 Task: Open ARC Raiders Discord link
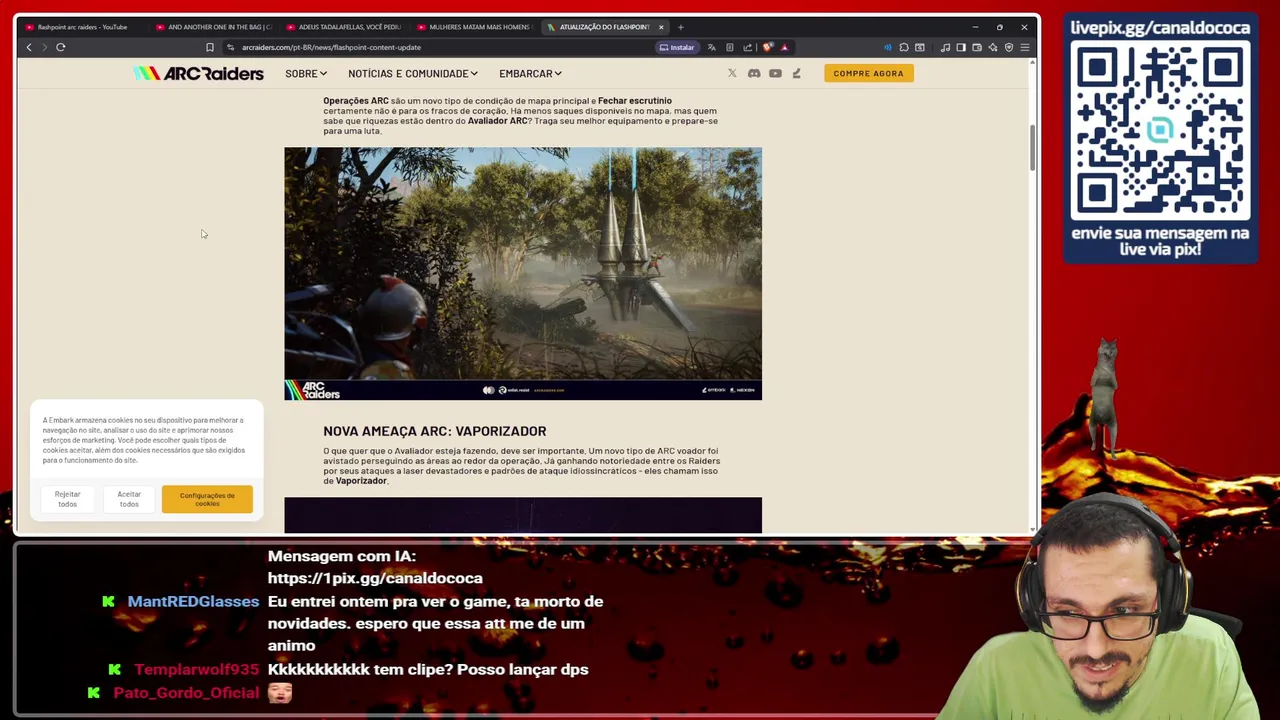pos(754,73)
